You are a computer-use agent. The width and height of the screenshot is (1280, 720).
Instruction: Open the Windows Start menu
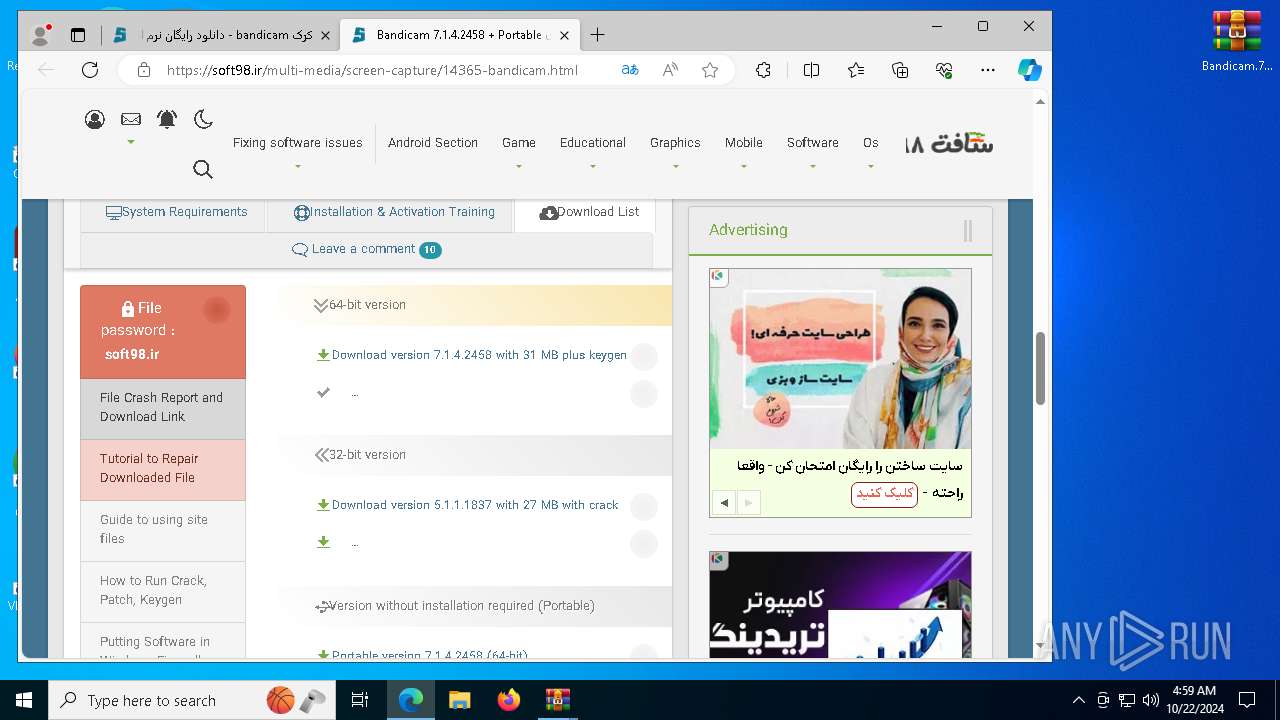coord(23,700)
